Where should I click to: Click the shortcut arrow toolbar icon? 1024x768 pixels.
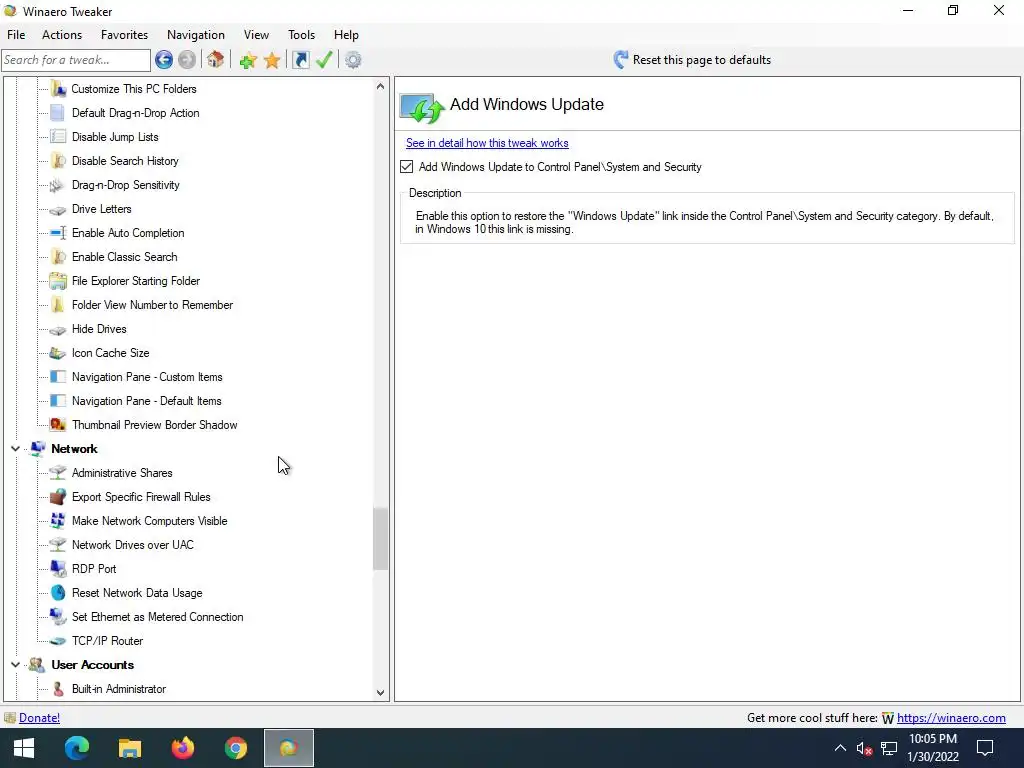[x=300, y=60]
